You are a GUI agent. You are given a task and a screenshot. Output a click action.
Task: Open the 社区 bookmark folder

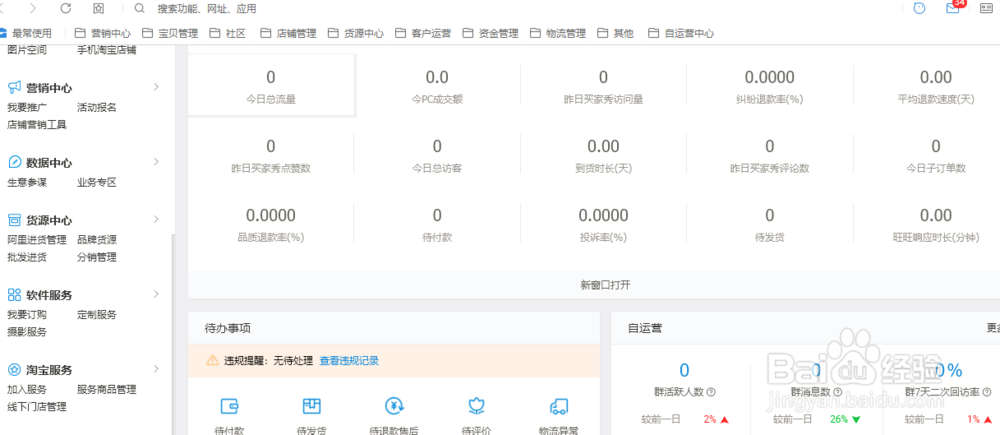point(228,33)
